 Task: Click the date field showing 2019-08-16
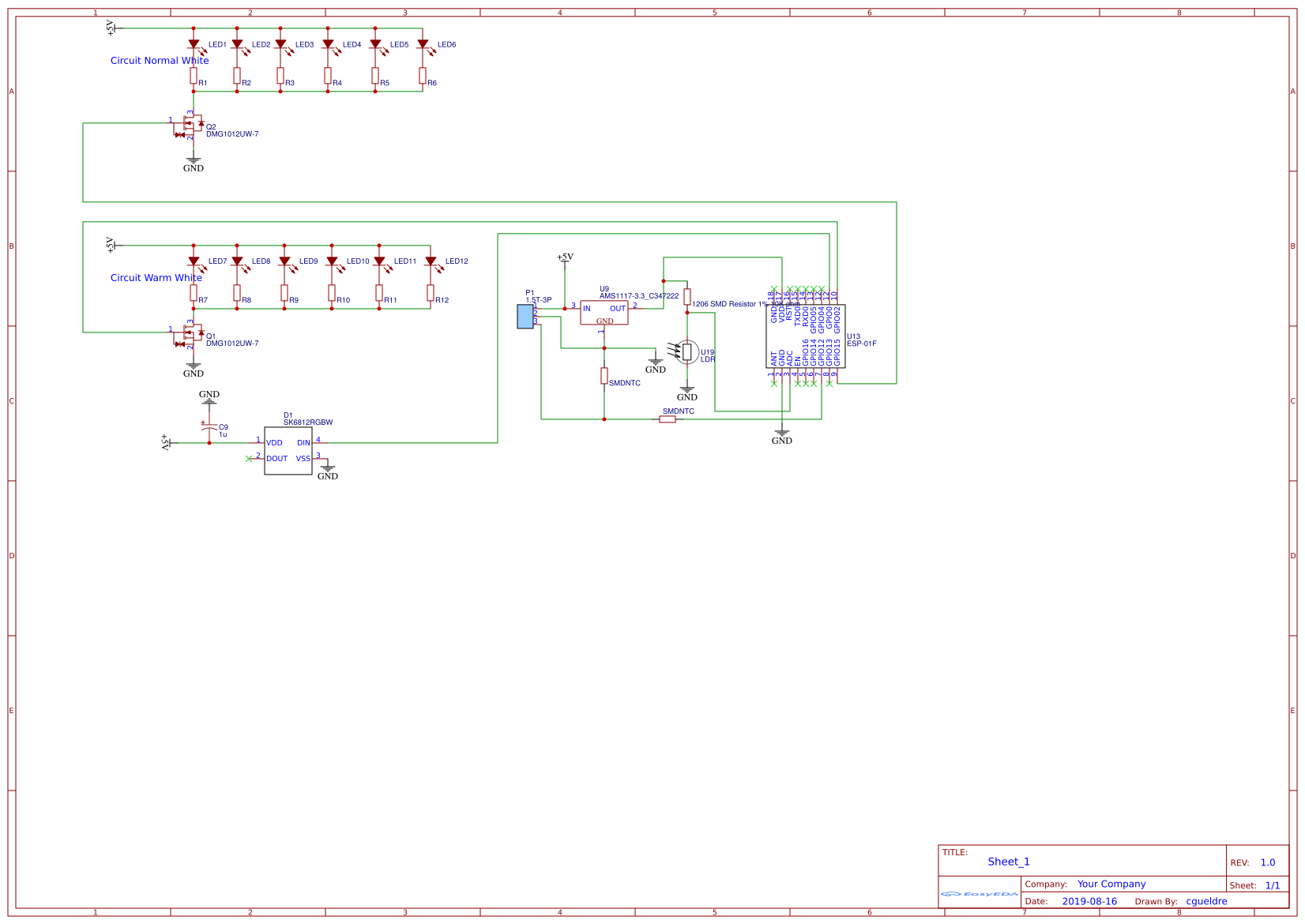point(1089,901)
